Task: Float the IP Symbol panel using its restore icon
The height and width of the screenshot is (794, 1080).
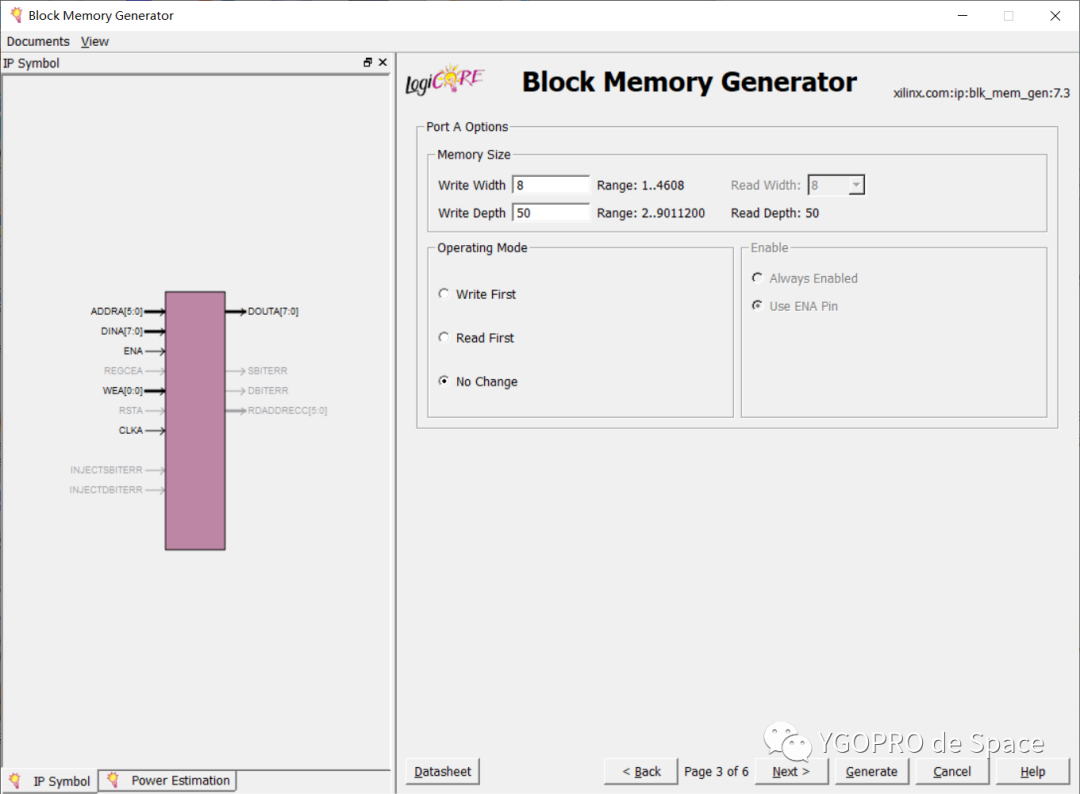Action: (x=368, y=63)
